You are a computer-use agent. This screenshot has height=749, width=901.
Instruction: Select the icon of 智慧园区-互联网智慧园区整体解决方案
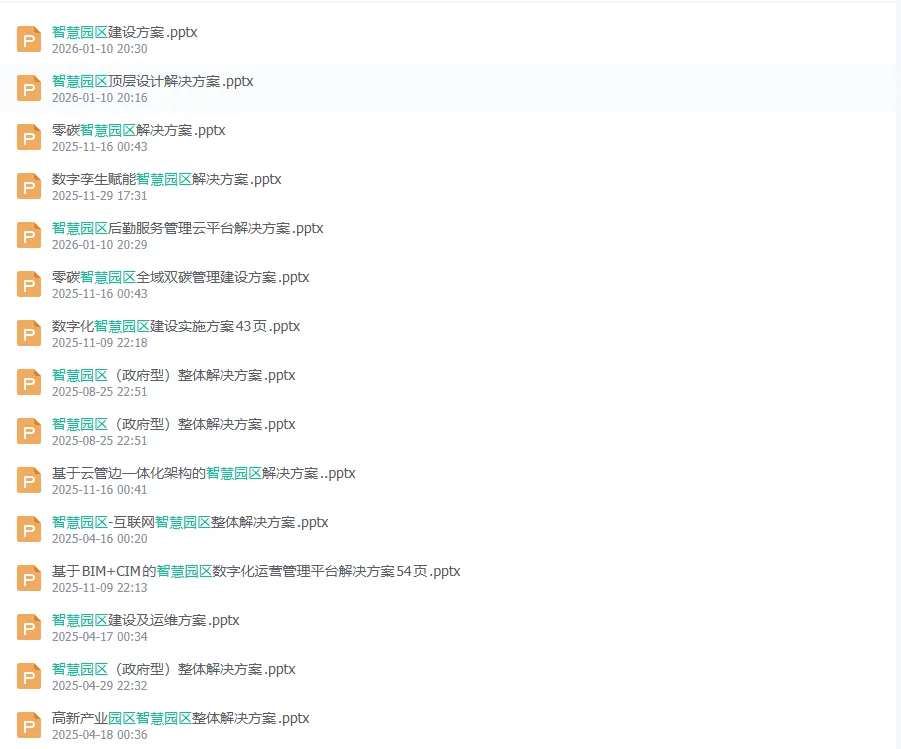pos(28,529)
